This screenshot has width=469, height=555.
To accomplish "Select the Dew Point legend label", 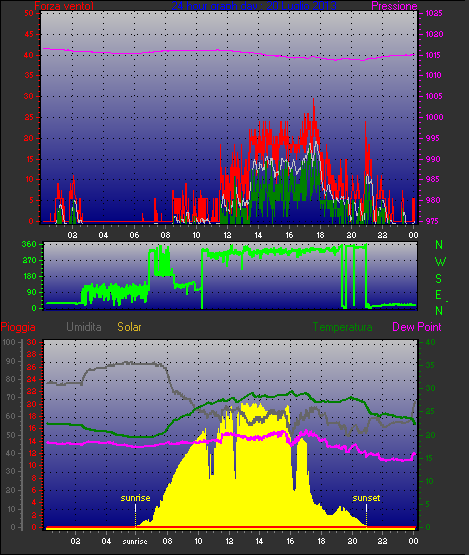I will point(417,327).
